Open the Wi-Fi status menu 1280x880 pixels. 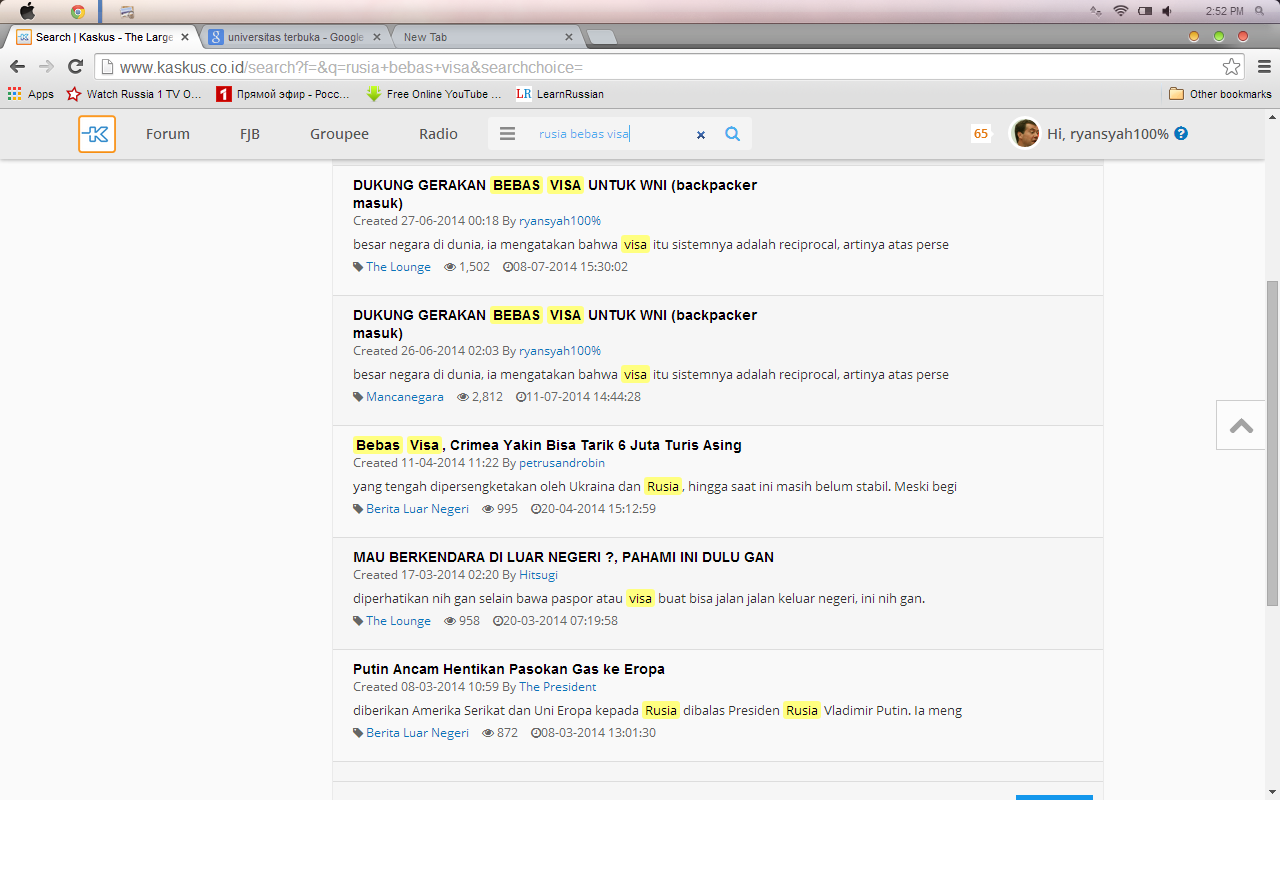click(1120, 11)
